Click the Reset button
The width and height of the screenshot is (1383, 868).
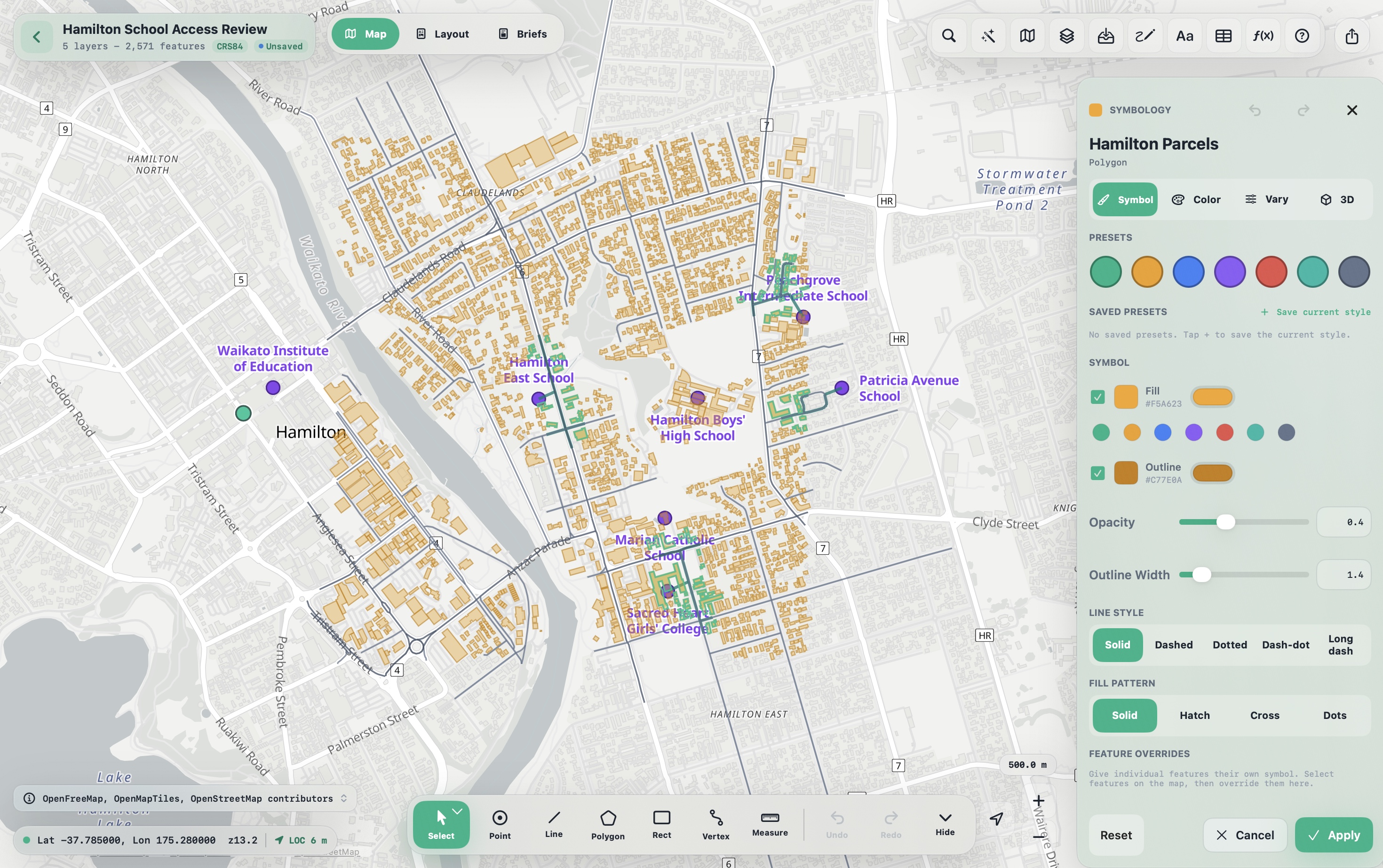coord(1116,835)
